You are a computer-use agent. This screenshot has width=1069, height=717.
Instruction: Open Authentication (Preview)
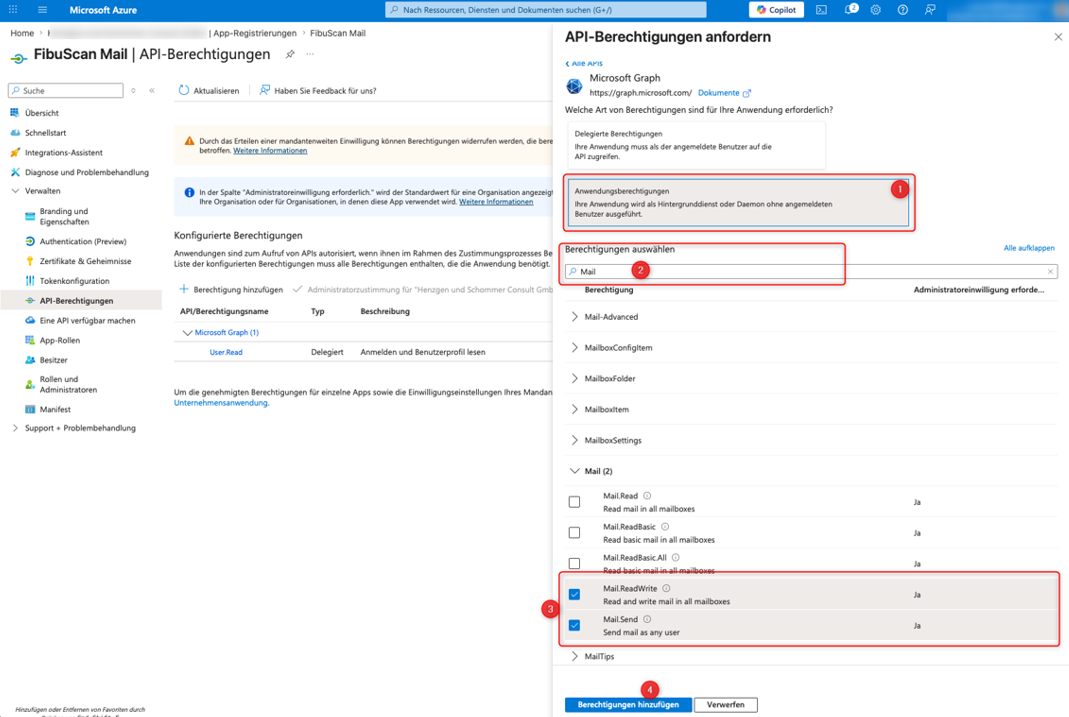(x=82, y=241)
